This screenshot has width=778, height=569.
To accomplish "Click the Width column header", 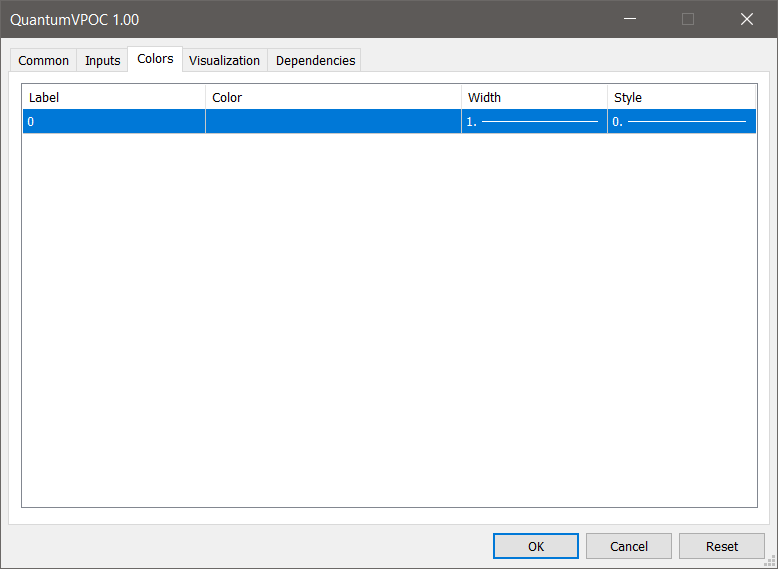I will pyautogui.click(x=534, y=97).
